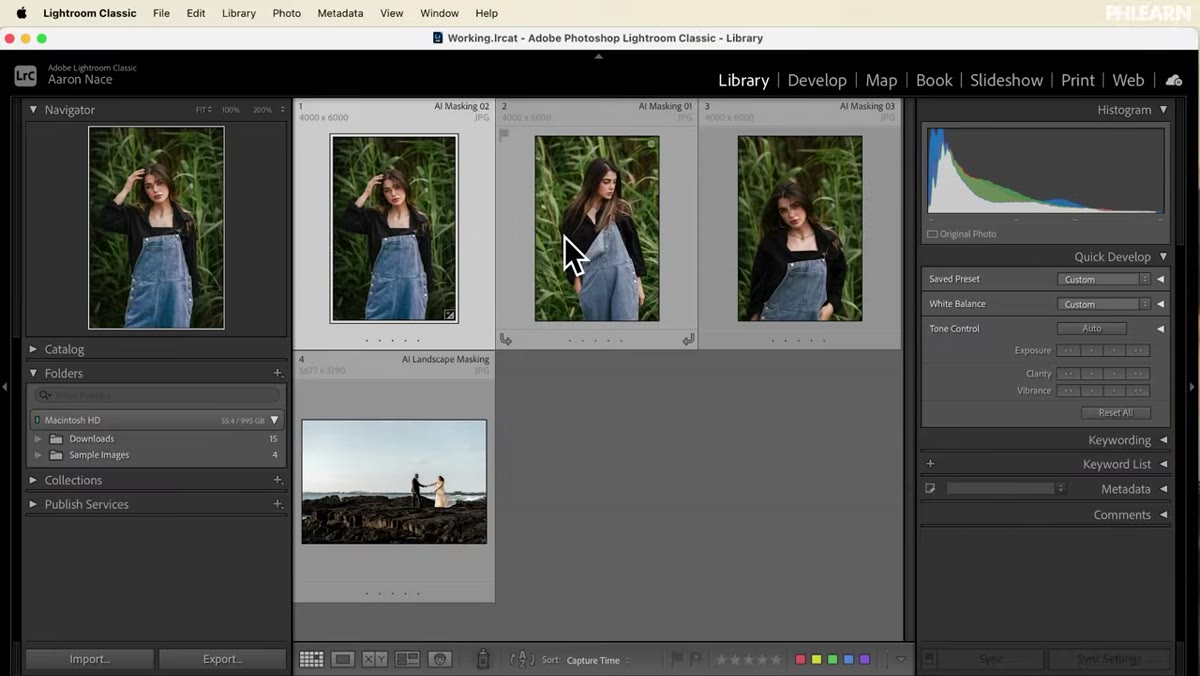Expand the Catalog panel
This screenshot has width=1200, height=676.
click(33, 349)
